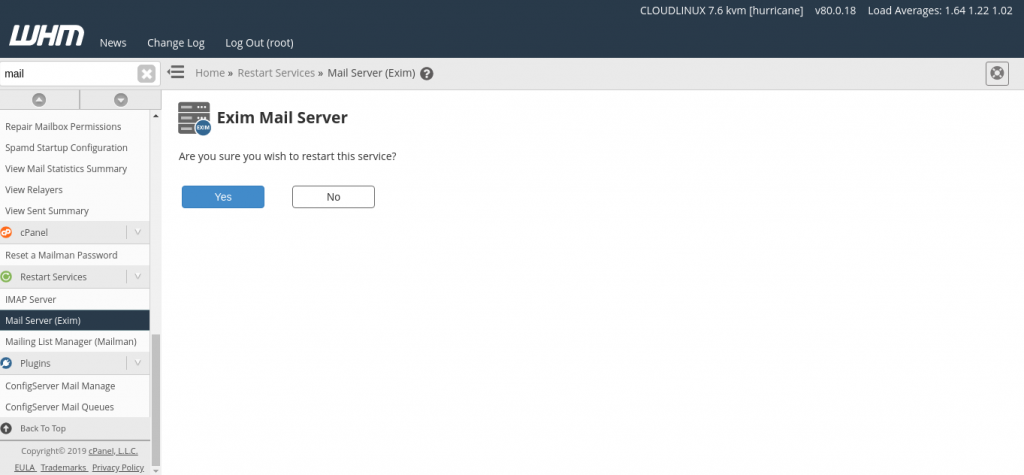1024x475 pixels.
Task: Open Reset a Mailman Password
Action: 61,255
